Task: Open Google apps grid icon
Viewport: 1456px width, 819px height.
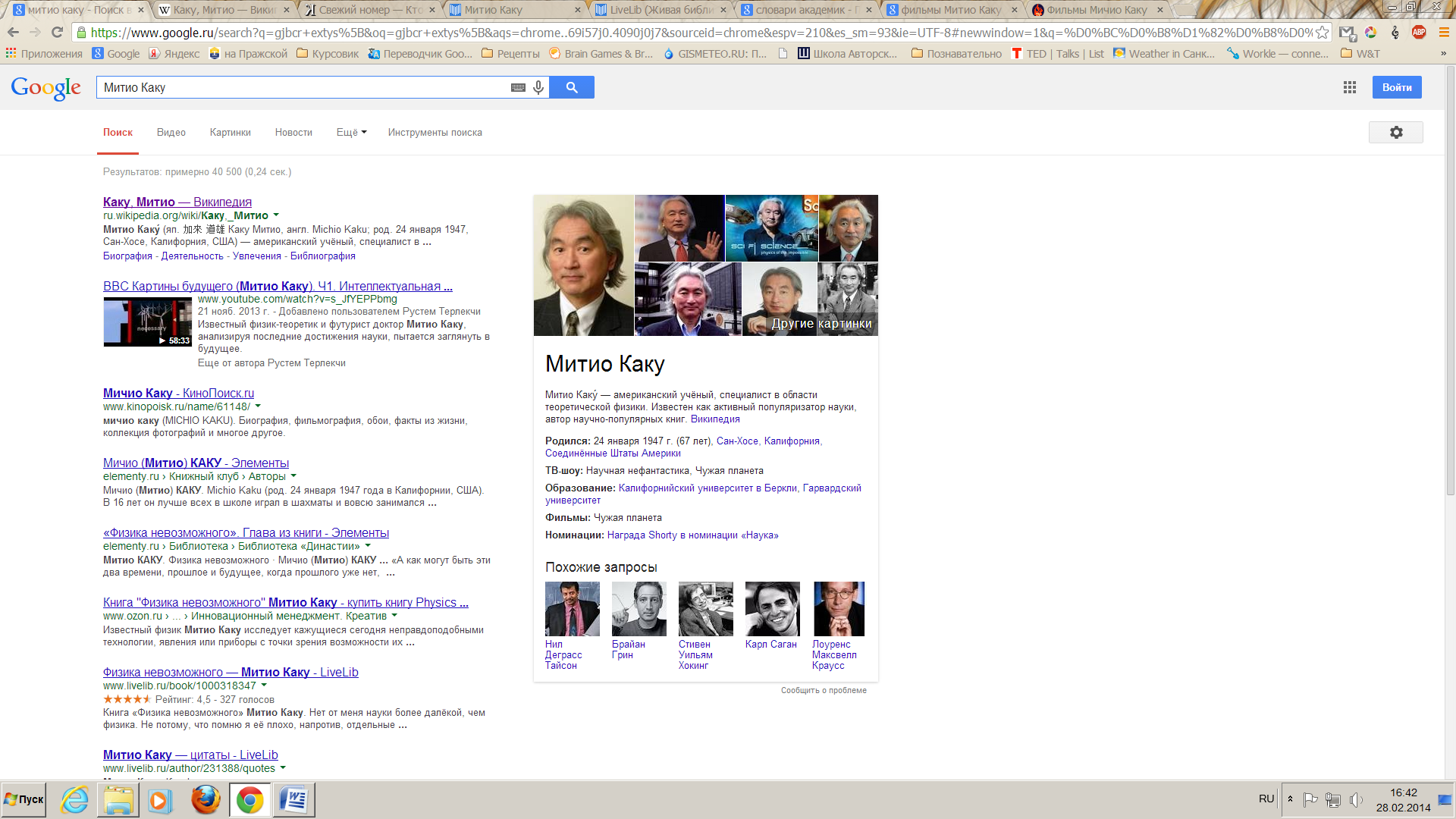Action: [1350, 87]
